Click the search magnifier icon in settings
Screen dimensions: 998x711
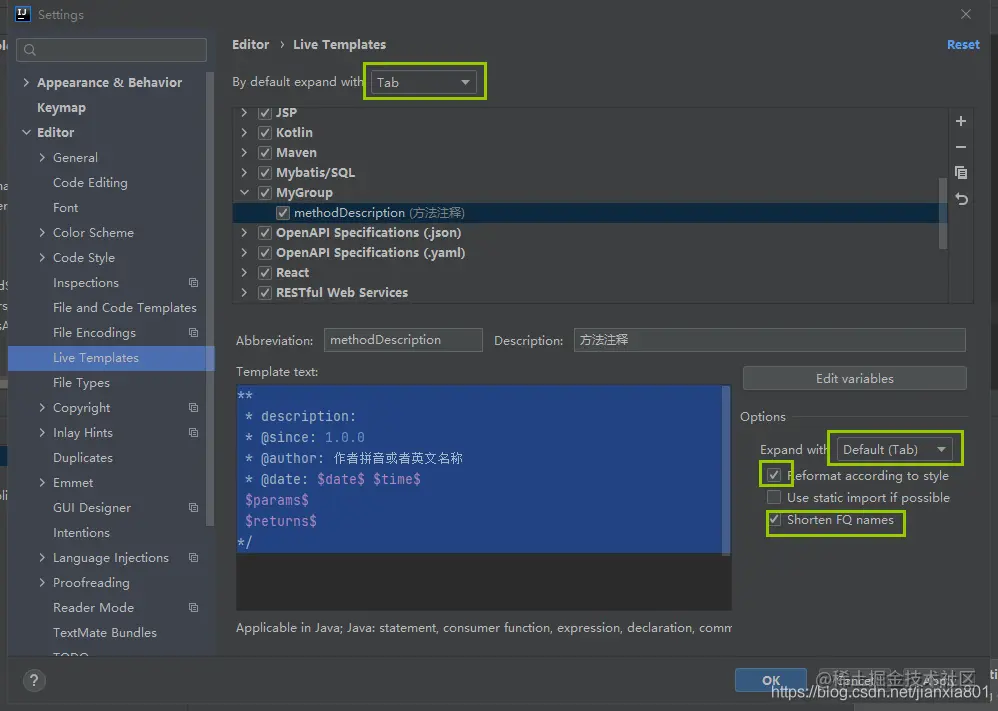(x=30, y=50)
